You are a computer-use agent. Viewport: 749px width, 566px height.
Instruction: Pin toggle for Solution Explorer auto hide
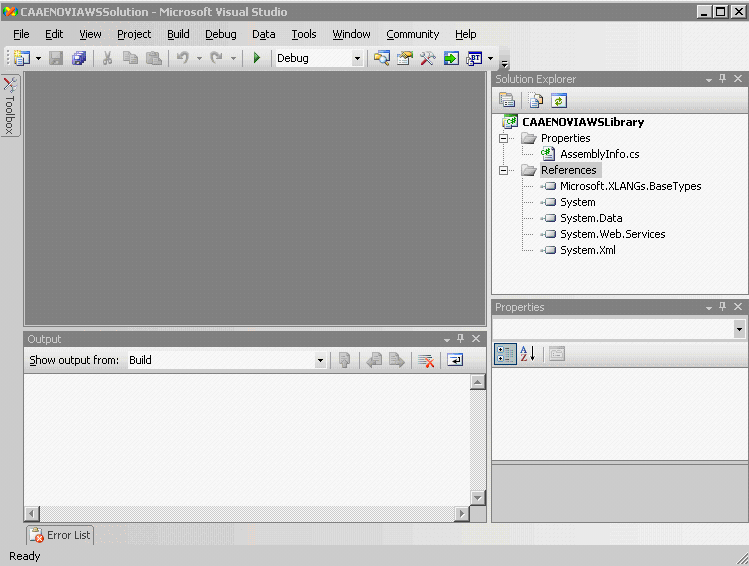click(723, 79)
